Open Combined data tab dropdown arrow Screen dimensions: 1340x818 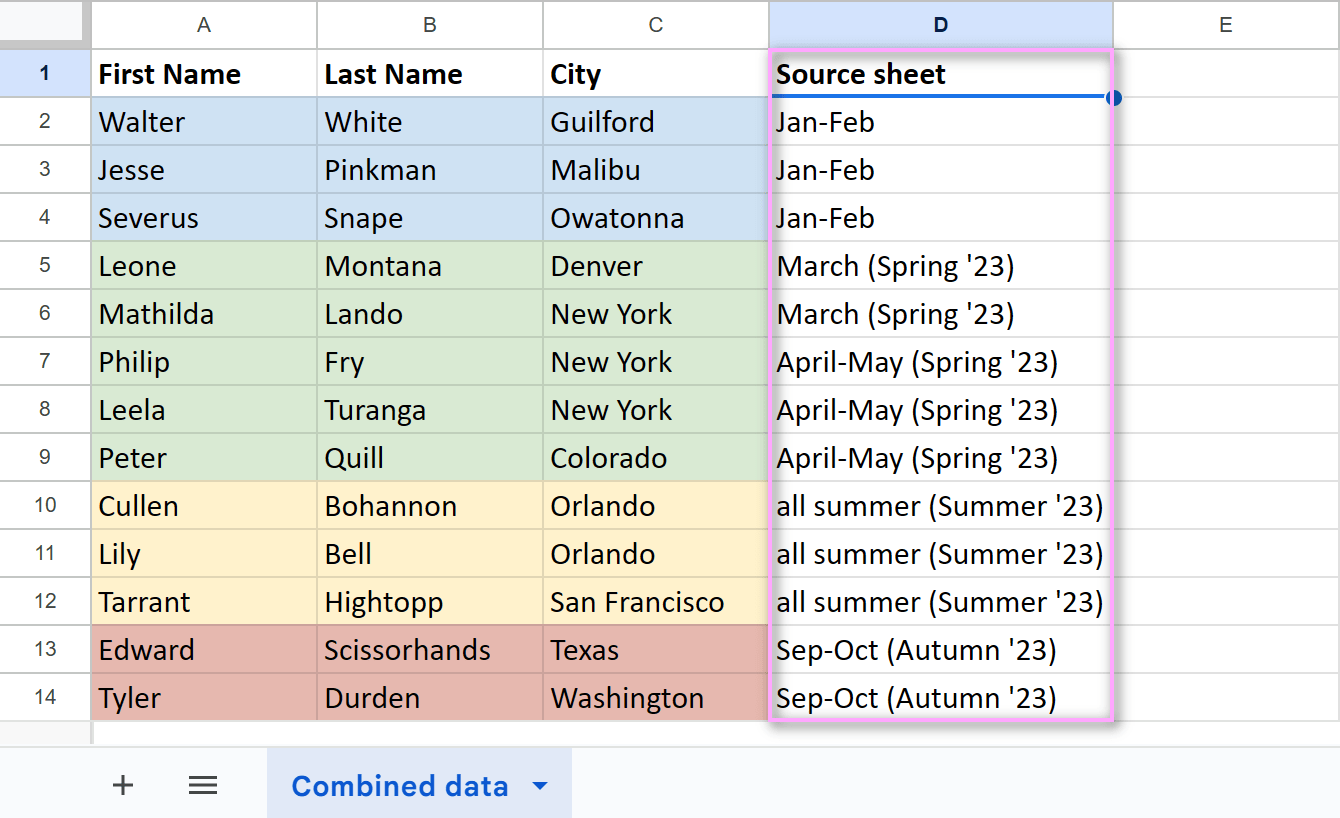click(x=540, y=786)
